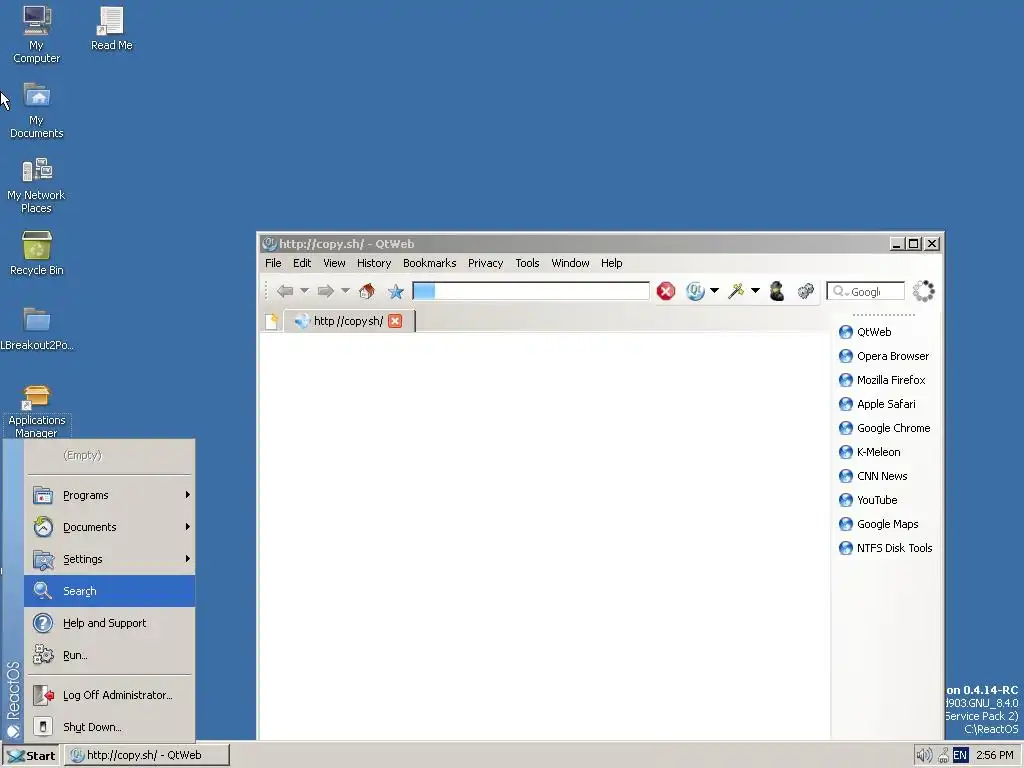Open Help and Support in Start menu
Viewport: 1024px width, 768px height.
click(x=110, y=623)
